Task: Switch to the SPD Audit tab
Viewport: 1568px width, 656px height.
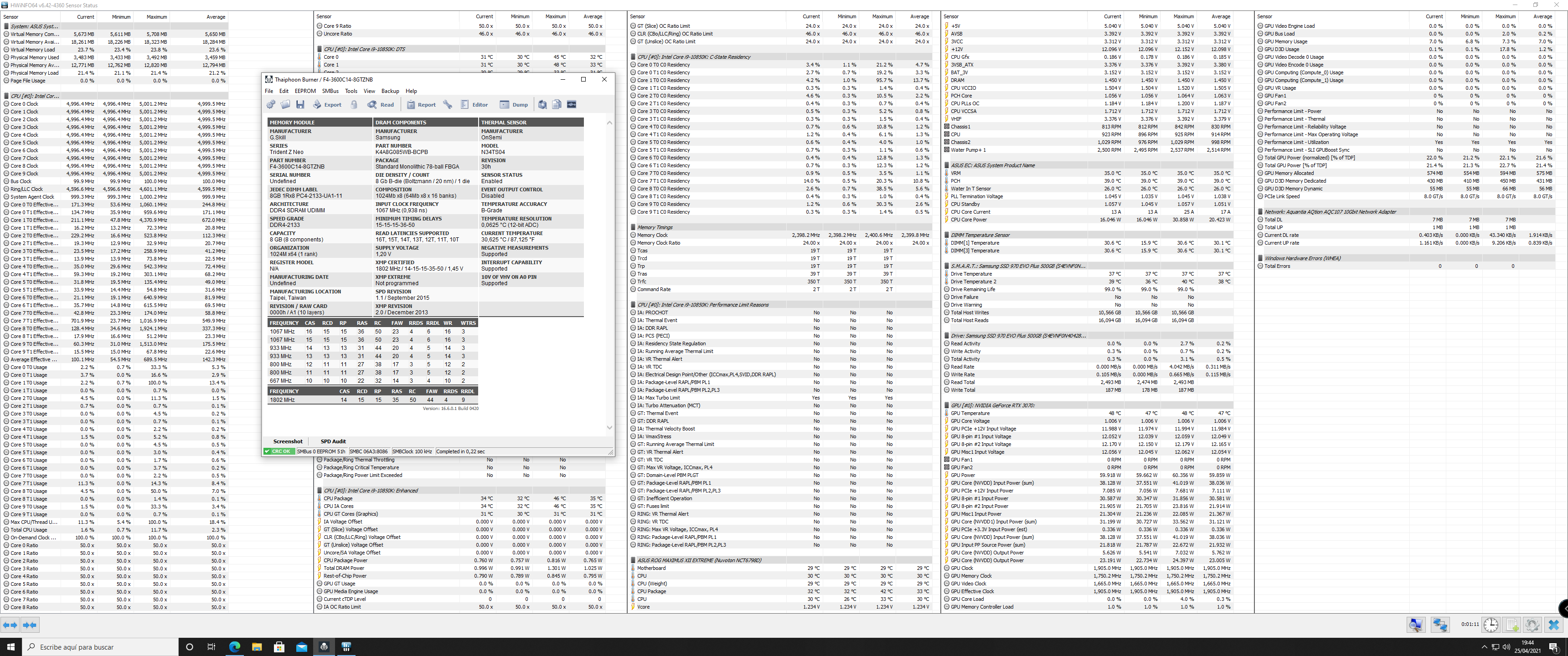Action: tap(333, 441)
